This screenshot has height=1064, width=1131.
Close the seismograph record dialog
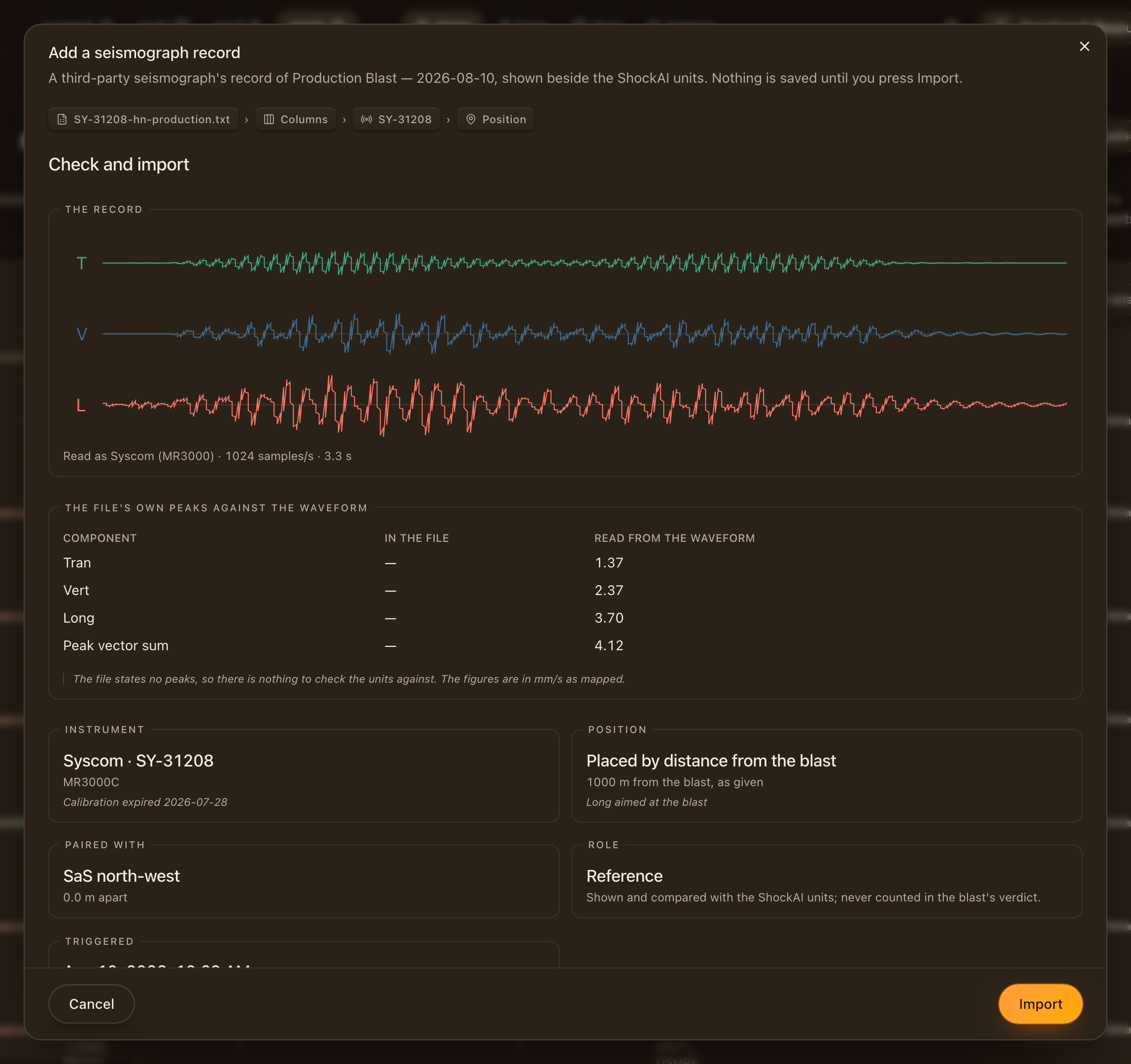click(x=1084, y=47)
